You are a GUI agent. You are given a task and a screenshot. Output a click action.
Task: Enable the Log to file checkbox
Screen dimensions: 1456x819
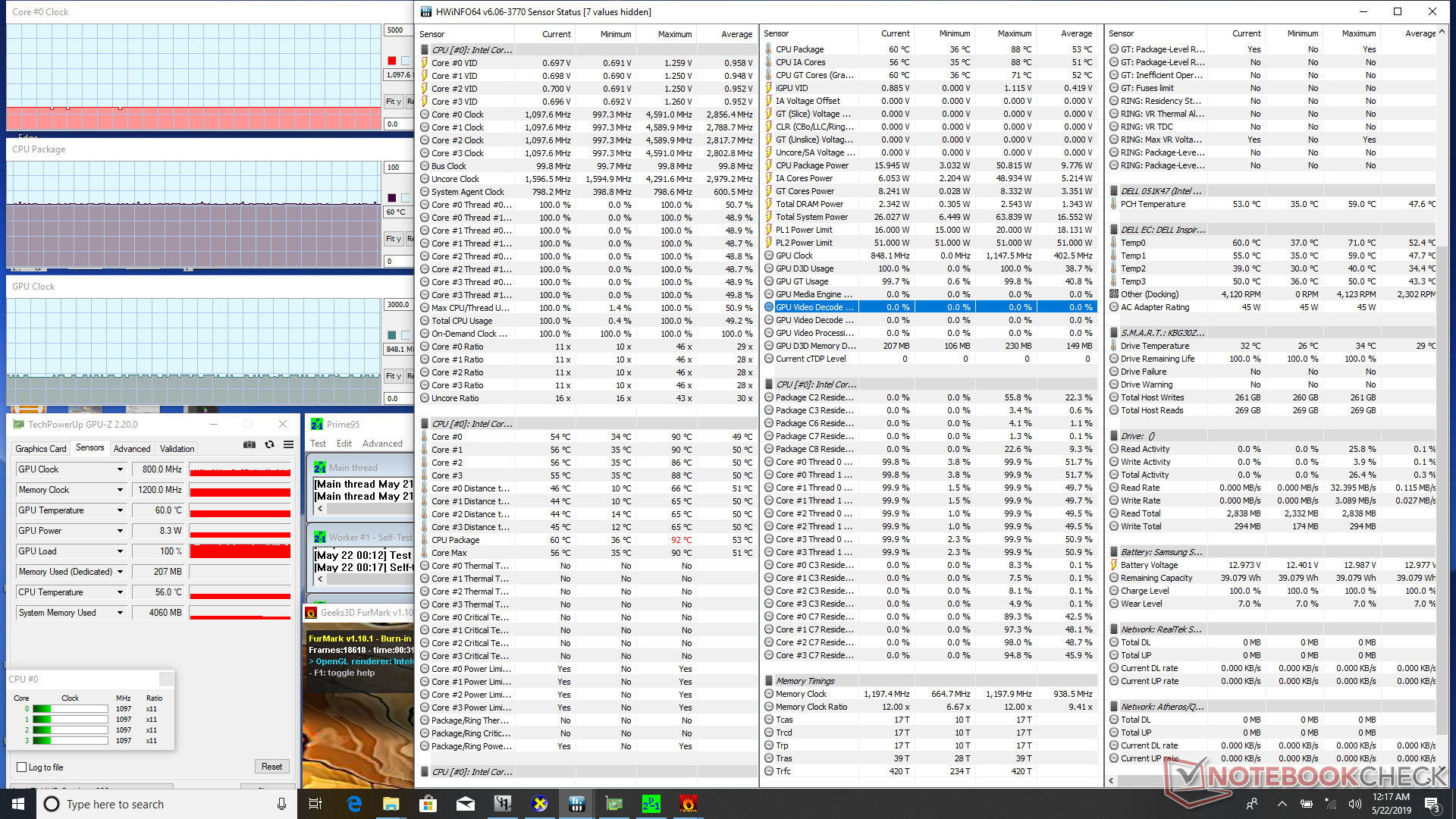click(22, 767)
